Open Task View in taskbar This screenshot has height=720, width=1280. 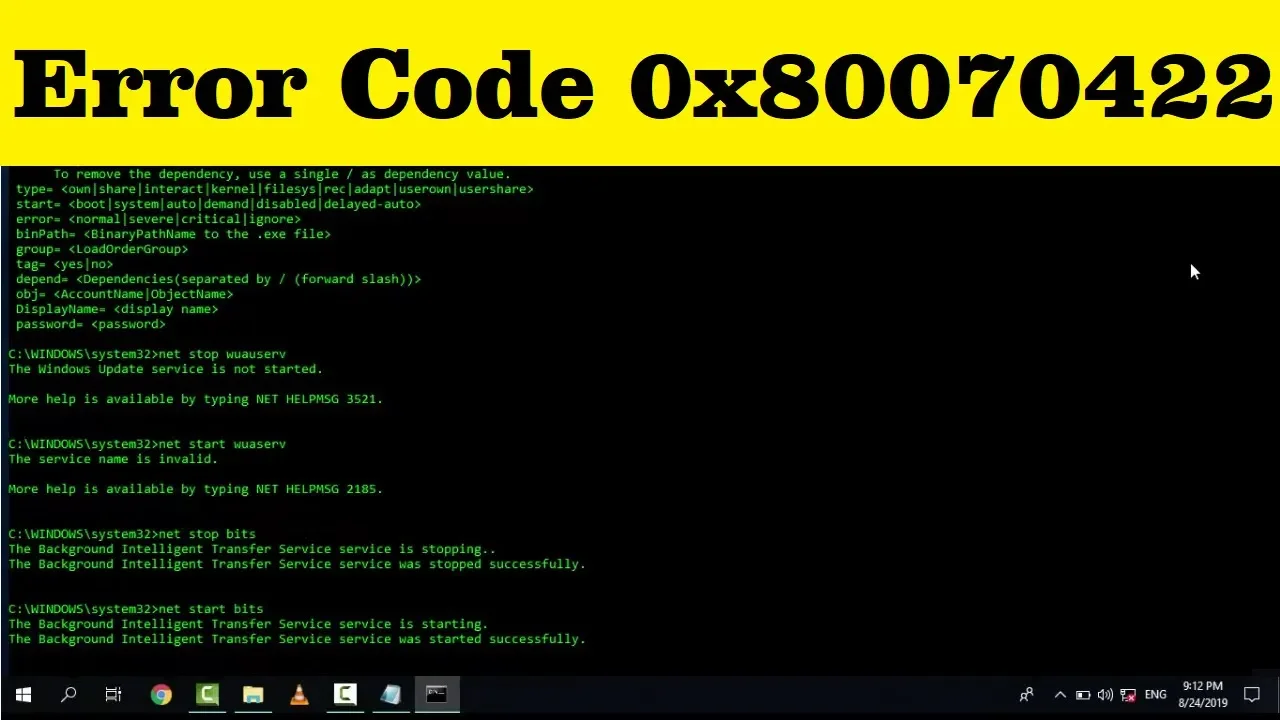click(x=114, y=694)
